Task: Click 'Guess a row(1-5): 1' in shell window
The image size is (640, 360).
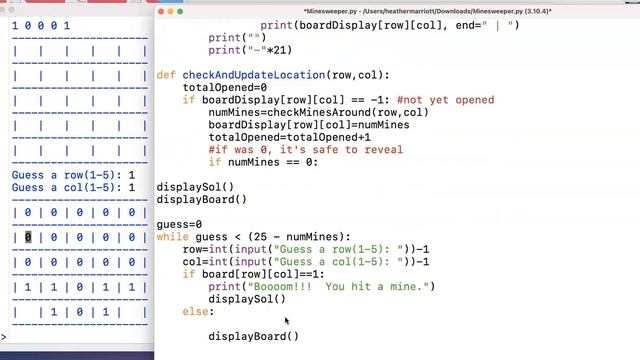Action: (73, 175)
